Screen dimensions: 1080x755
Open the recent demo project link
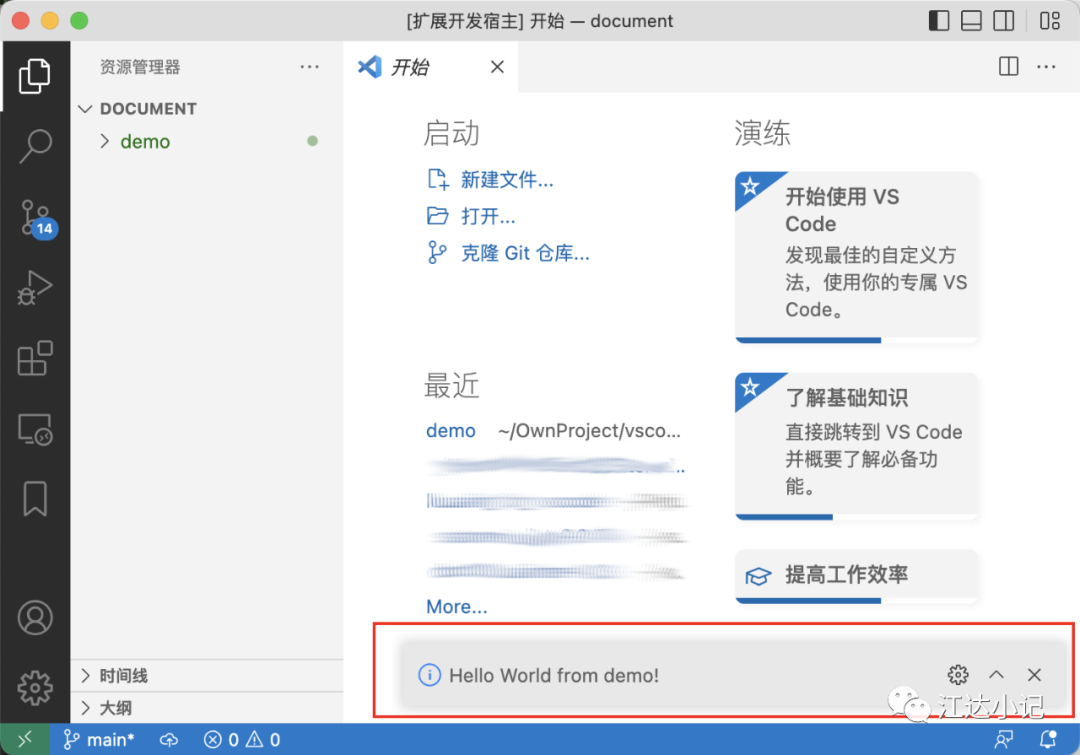click(x=450, y=431)
